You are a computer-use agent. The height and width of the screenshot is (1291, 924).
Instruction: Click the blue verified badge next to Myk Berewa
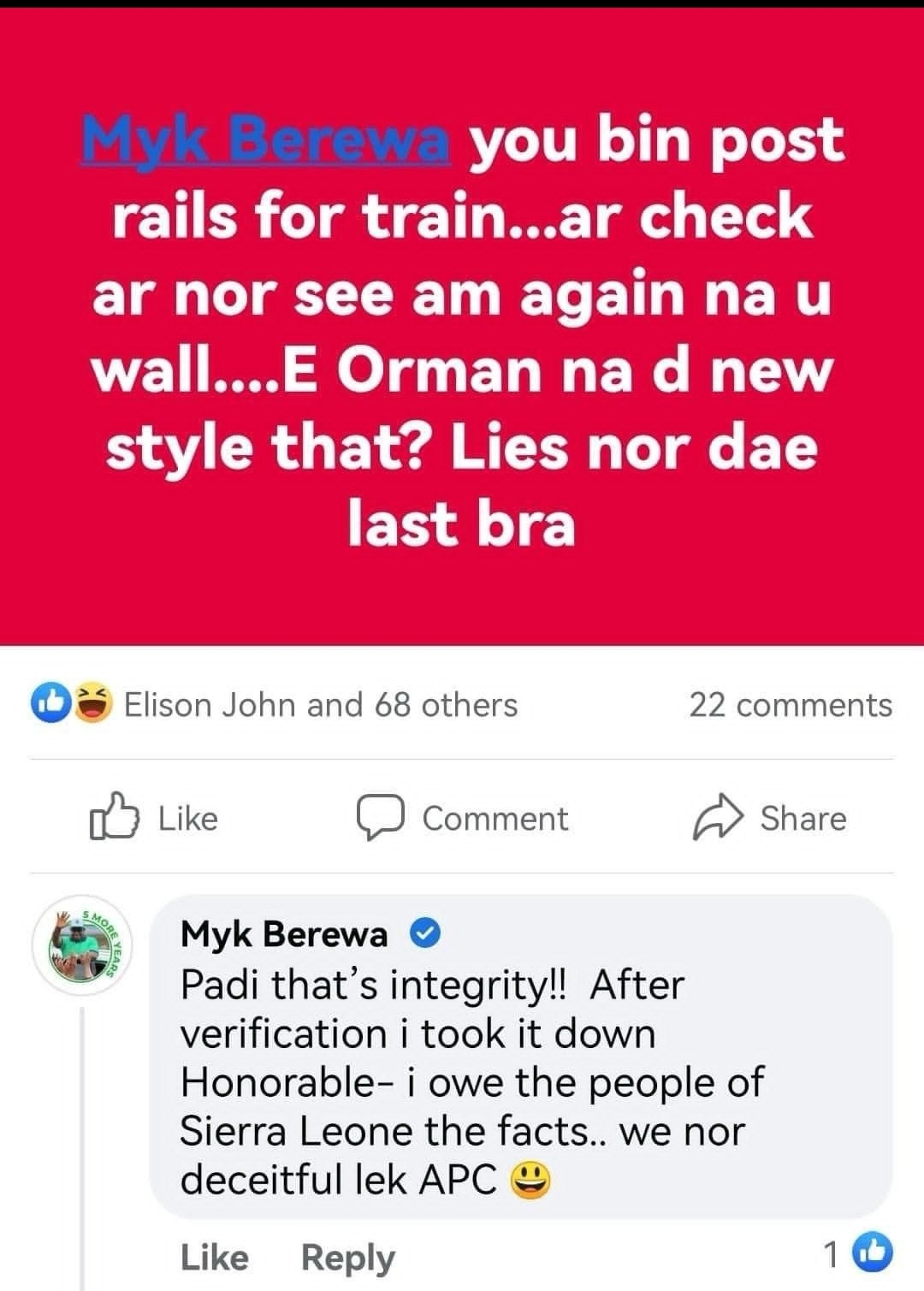(x=425, y=934)
